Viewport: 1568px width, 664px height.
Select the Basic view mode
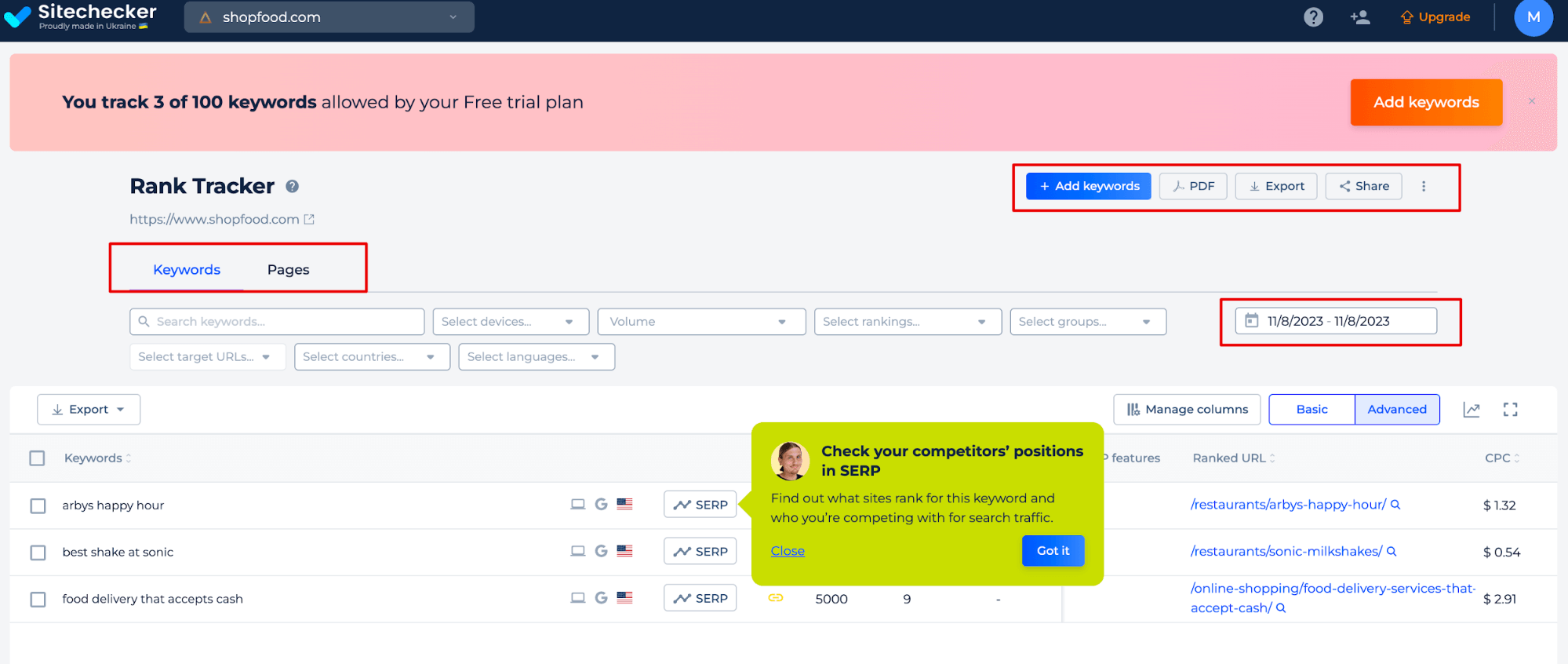coord(1312,410)
